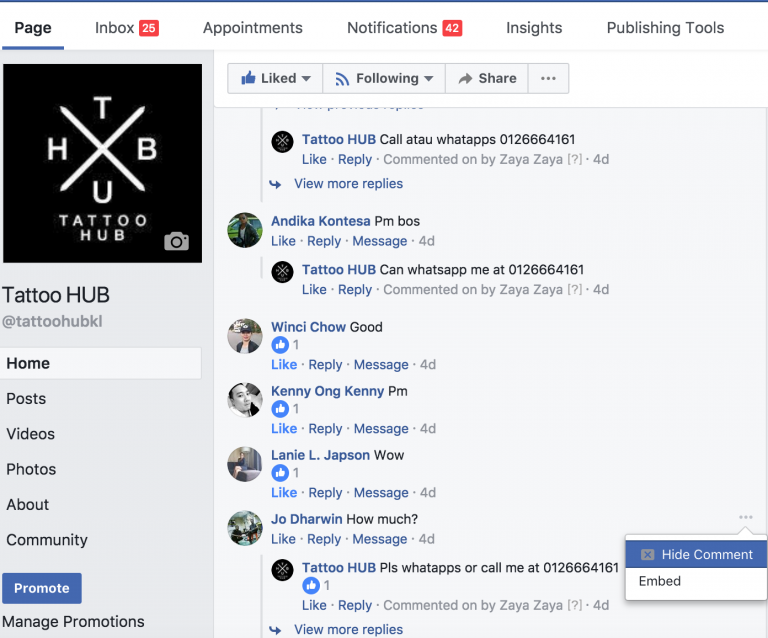The width and height of the screenshot is (768, 638).
Task: Open Photos in the left sidebar
Action: tap(31, 469)
